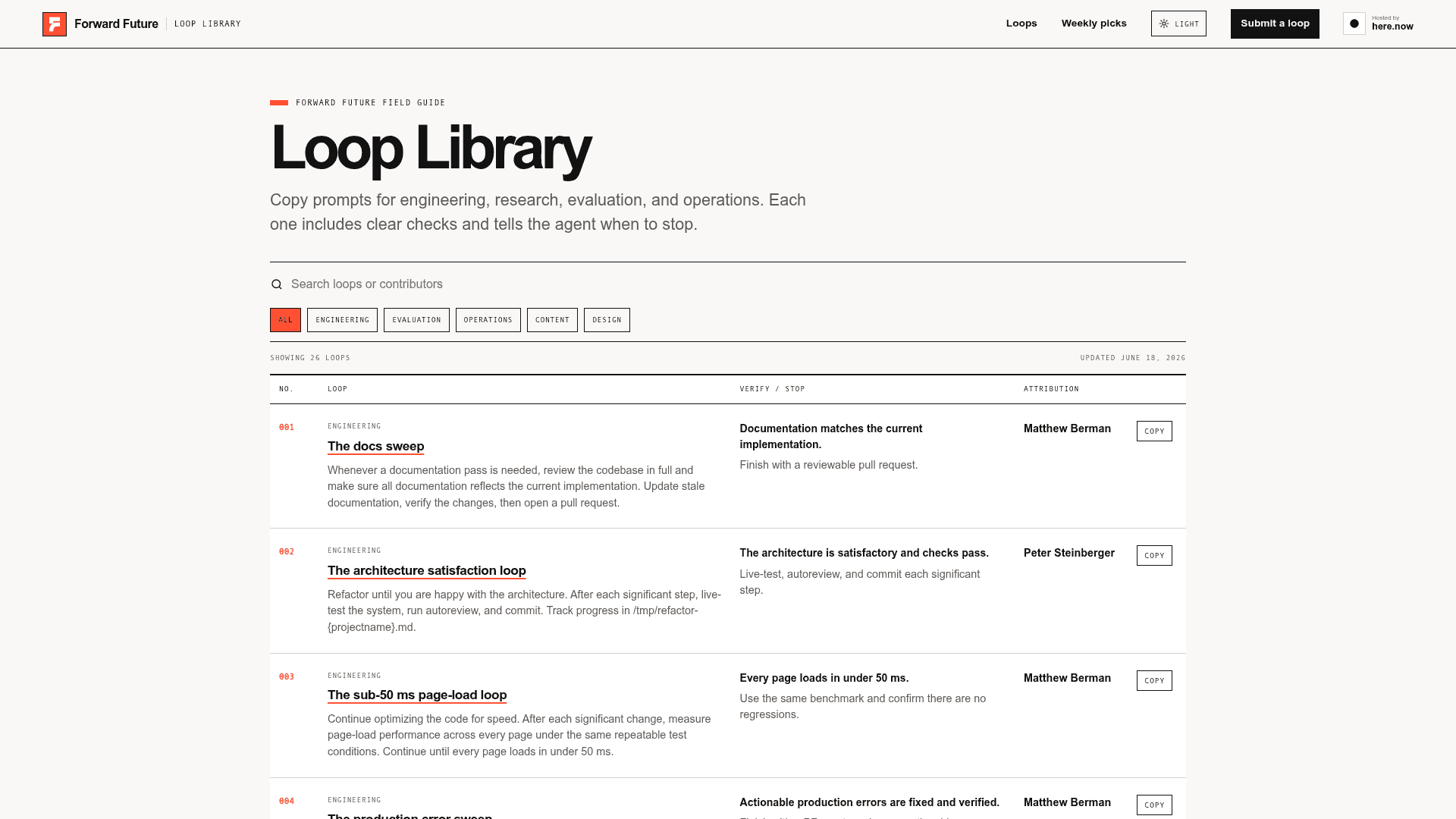
Task: Toggle the LIGHT theme switch
Action: coord(1178,24)
